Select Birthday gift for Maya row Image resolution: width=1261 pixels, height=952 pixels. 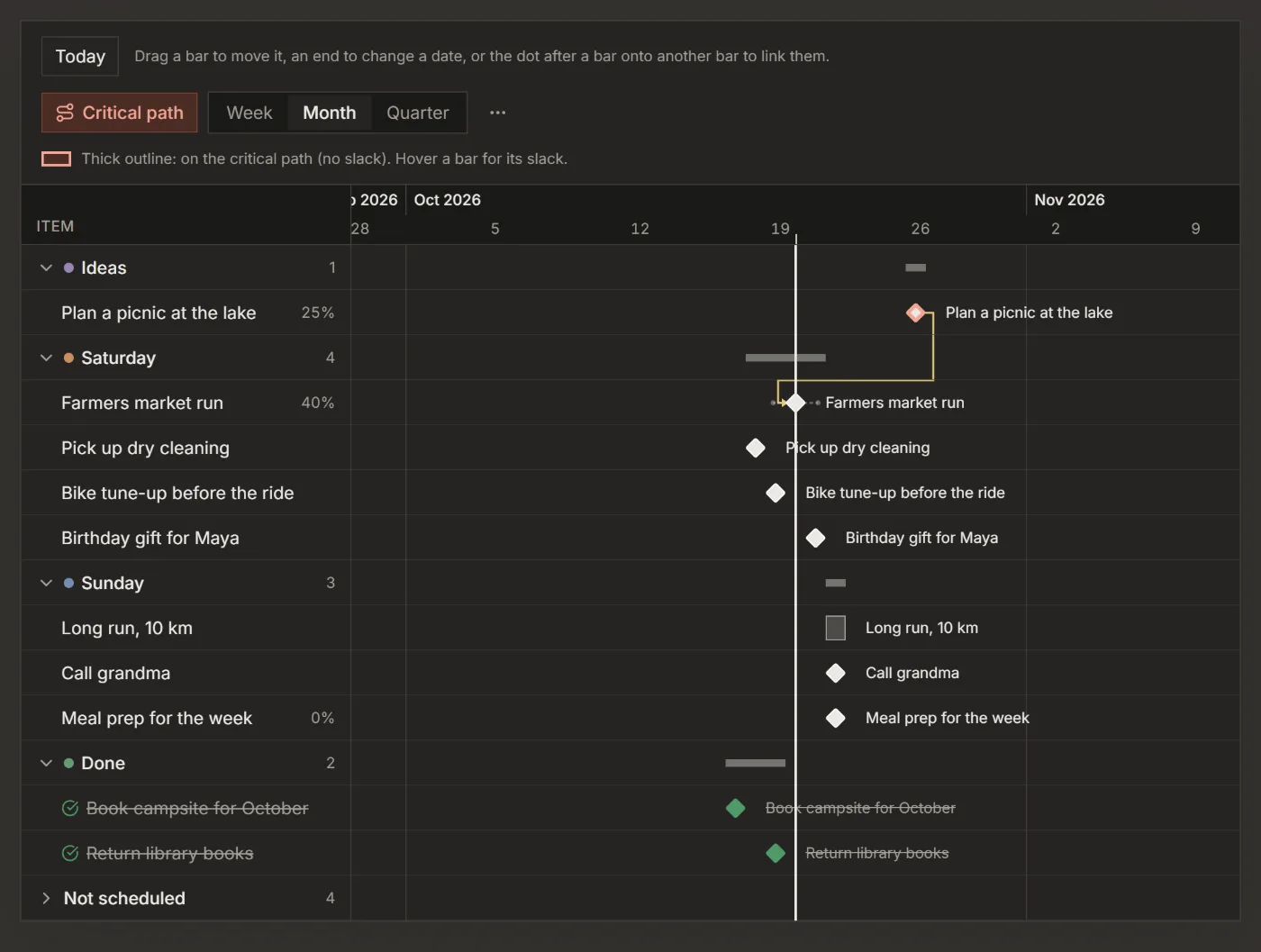[186, 538]
